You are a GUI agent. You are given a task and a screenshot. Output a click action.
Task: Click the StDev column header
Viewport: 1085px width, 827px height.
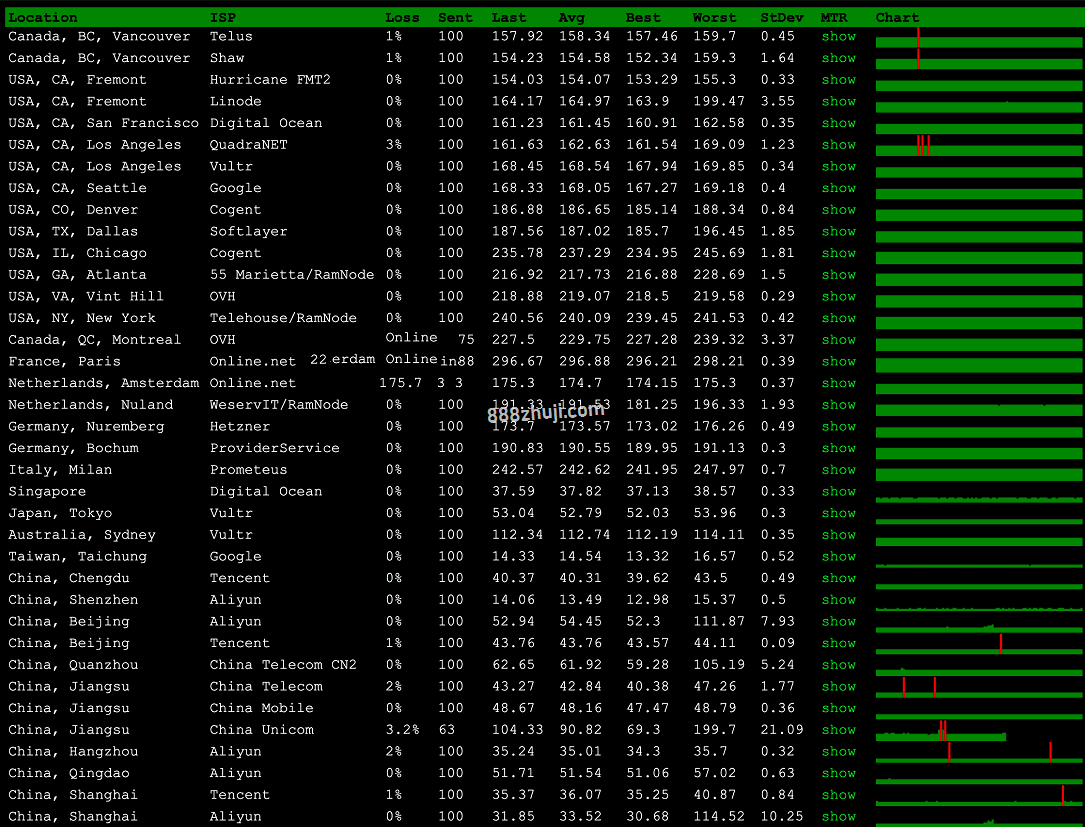[x=782, y=17]
